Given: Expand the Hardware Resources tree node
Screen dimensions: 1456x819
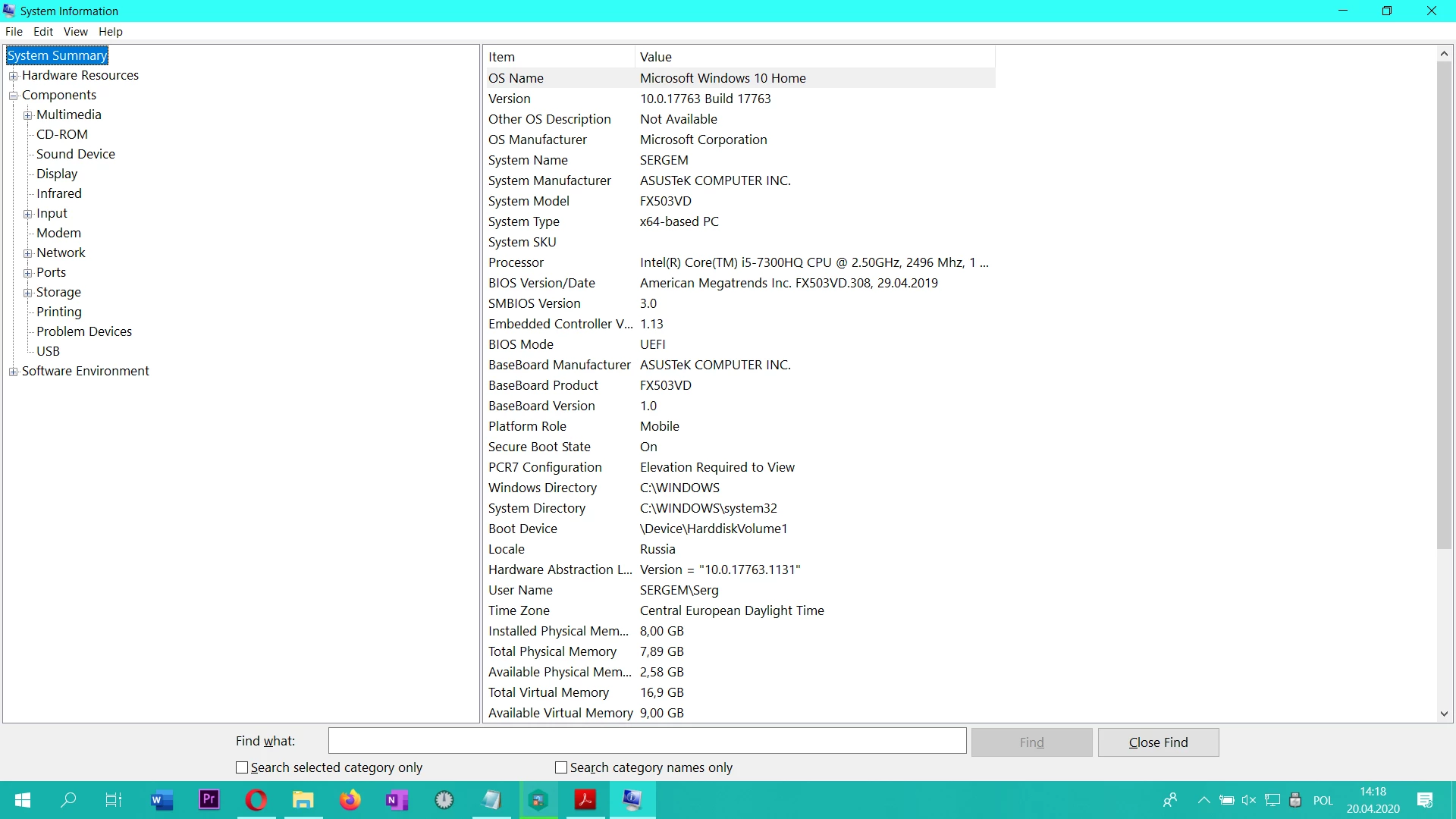Looking at the screenshot, I should coord(13,76).
